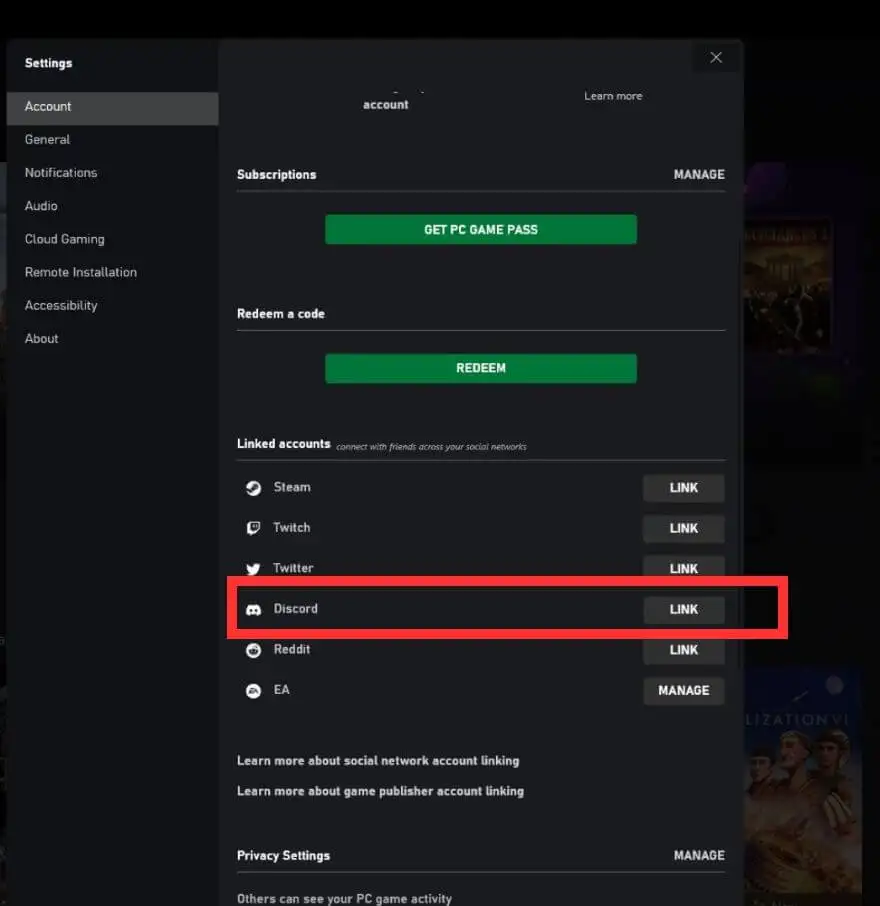Manage the EA linked account

point(684,690)
